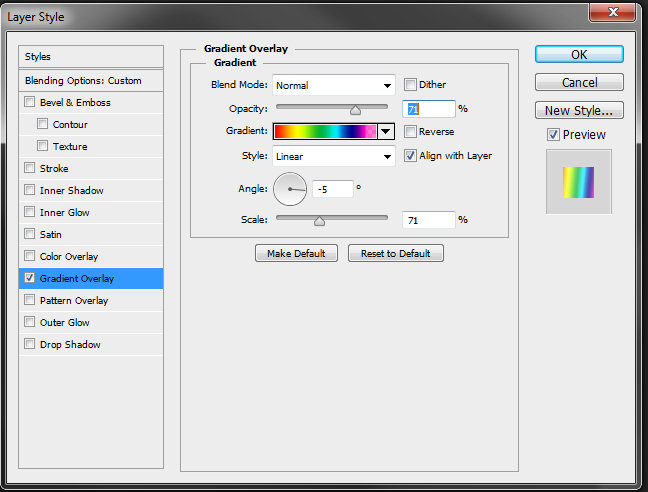This screenshot has width=648, height=492.
Task: Click the New Style... button
Action: 579,110
